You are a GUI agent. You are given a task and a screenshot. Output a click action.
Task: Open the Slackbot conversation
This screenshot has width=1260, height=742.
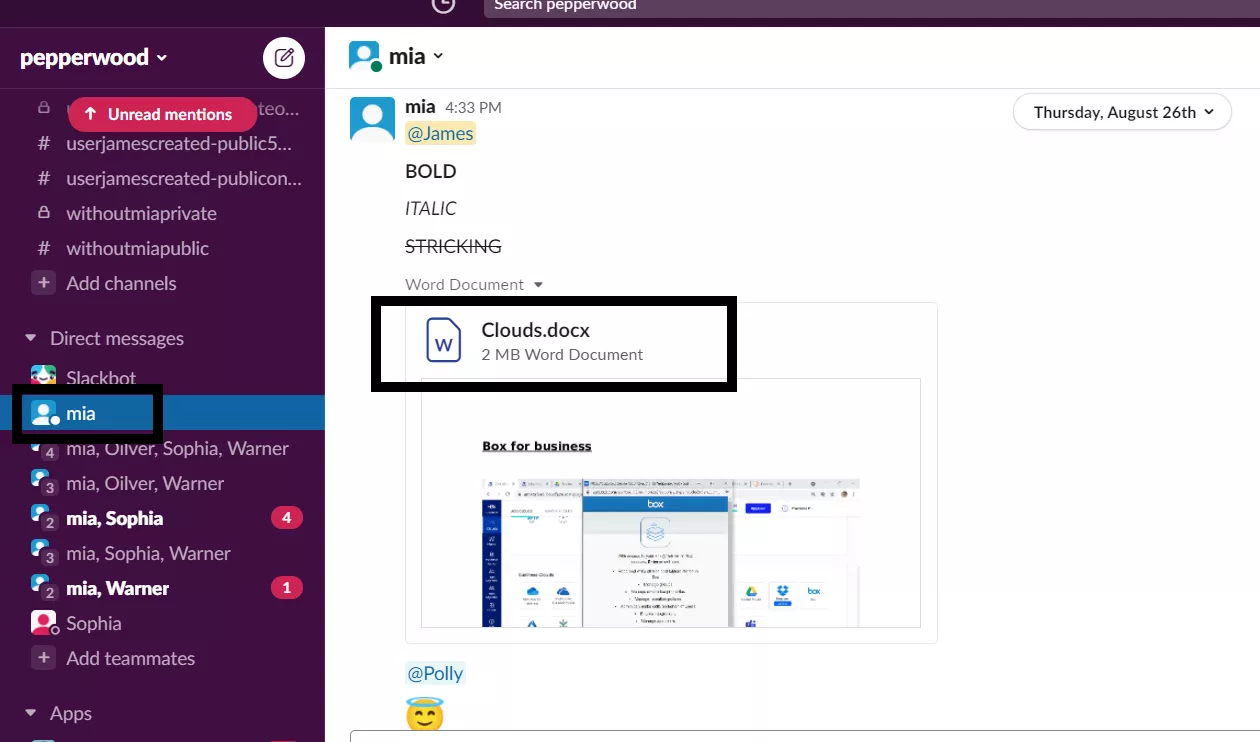tap(101, 378)
